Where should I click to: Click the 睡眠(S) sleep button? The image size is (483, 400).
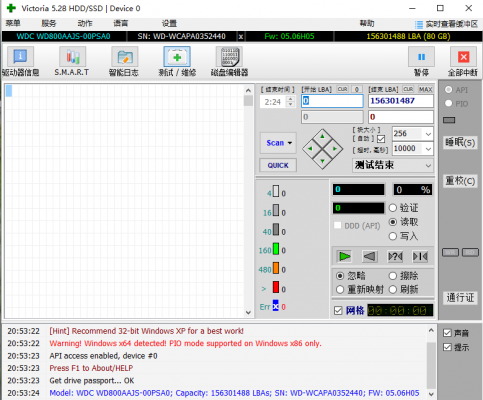click(460, 142)
